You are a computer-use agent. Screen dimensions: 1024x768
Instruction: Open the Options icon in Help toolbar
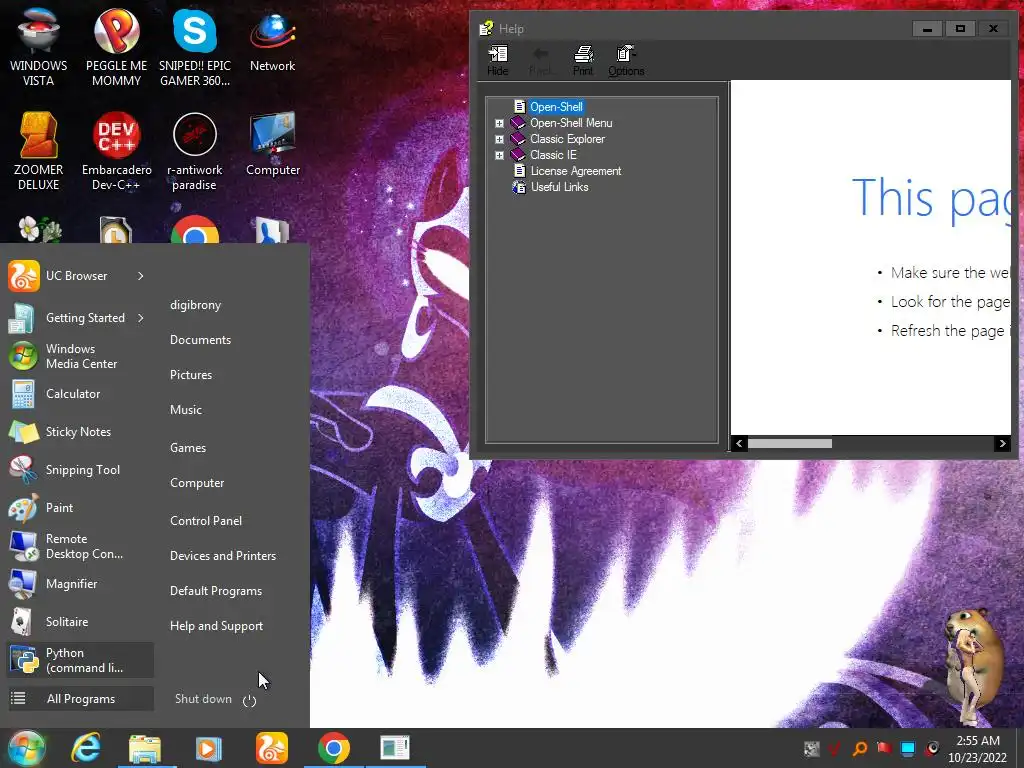pyautogui.click(x=626, y=61)
